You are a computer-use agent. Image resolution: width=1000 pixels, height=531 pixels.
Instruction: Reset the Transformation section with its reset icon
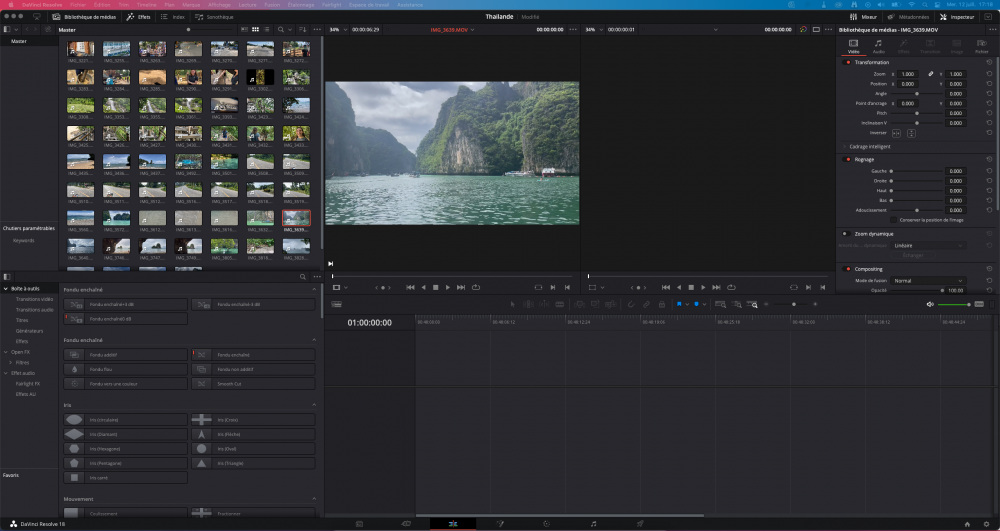tap(989, 62)
